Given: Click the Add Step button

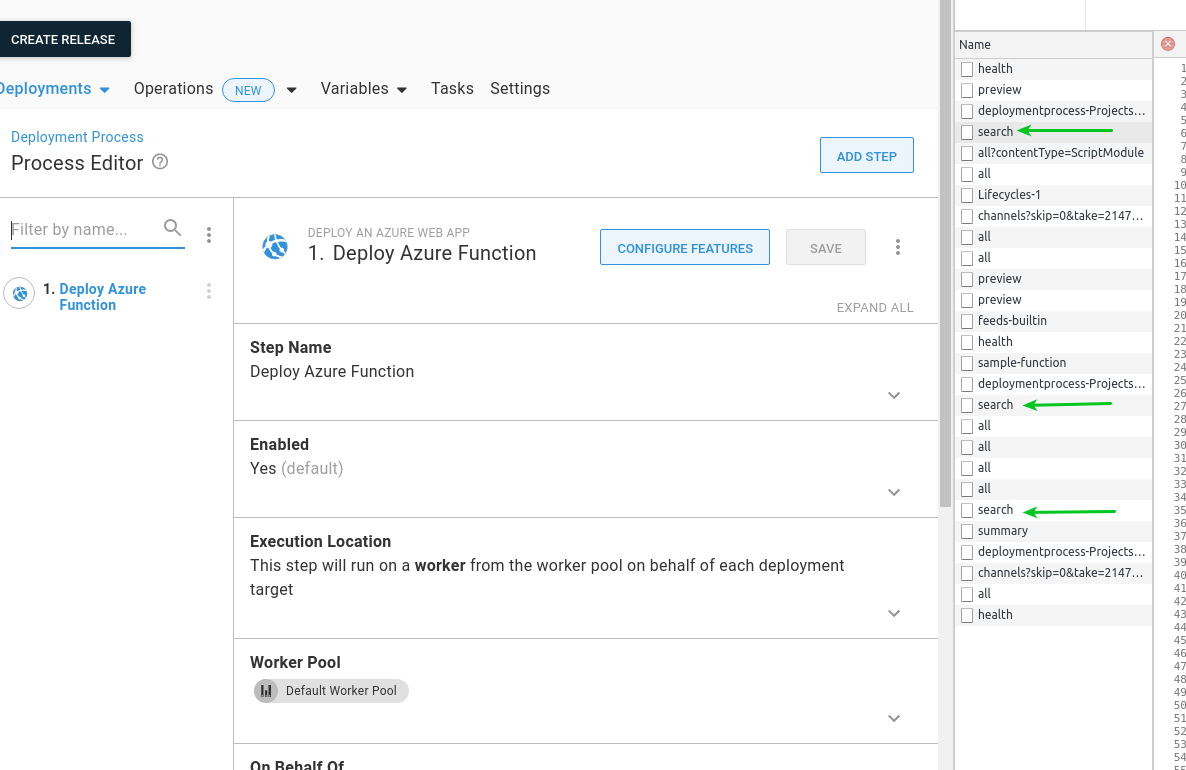Looking at the screenshot, I should (867, 155).
